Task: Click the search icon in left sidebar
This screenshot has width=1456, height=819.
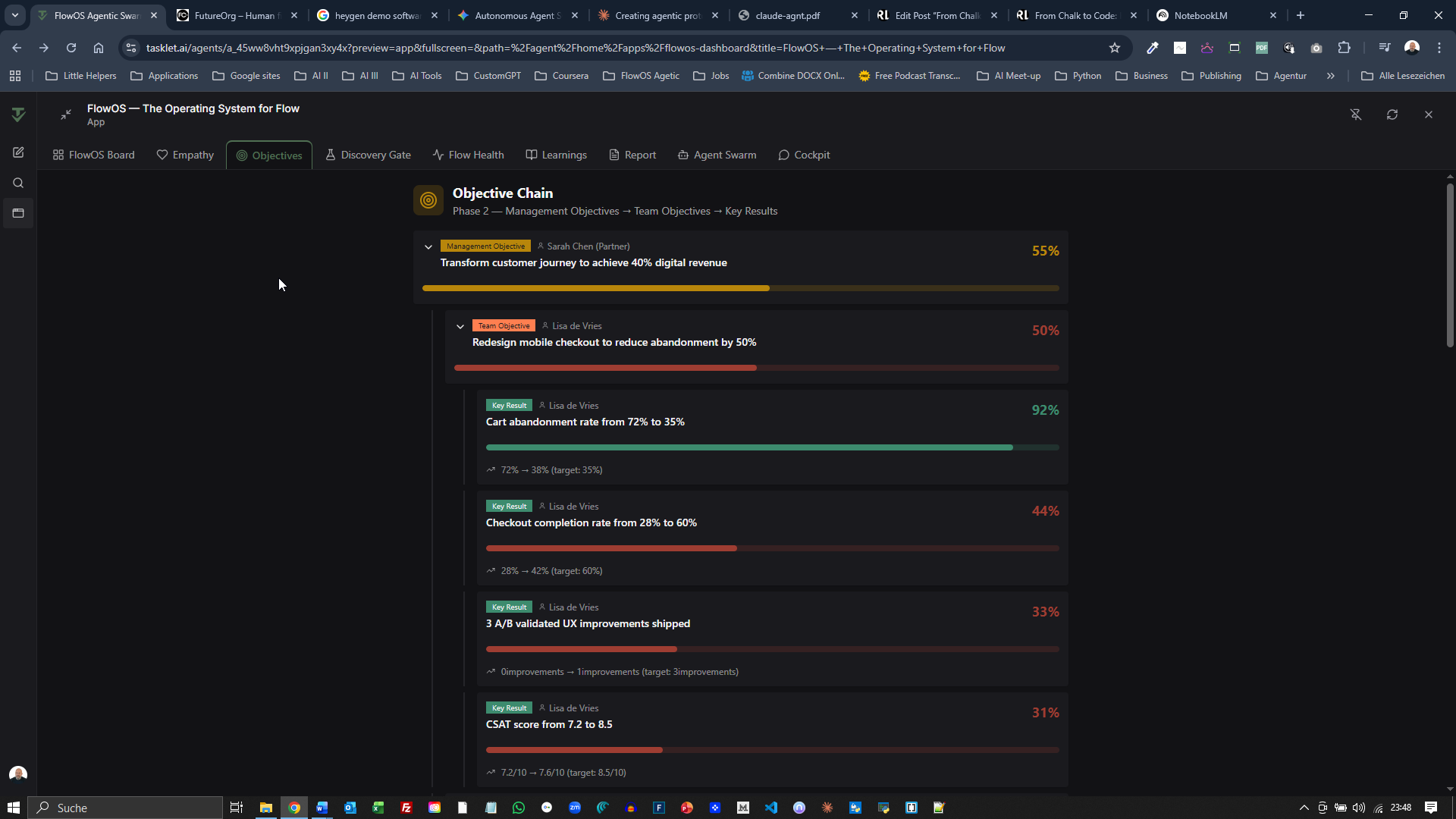Action: [x=18, y=183]
